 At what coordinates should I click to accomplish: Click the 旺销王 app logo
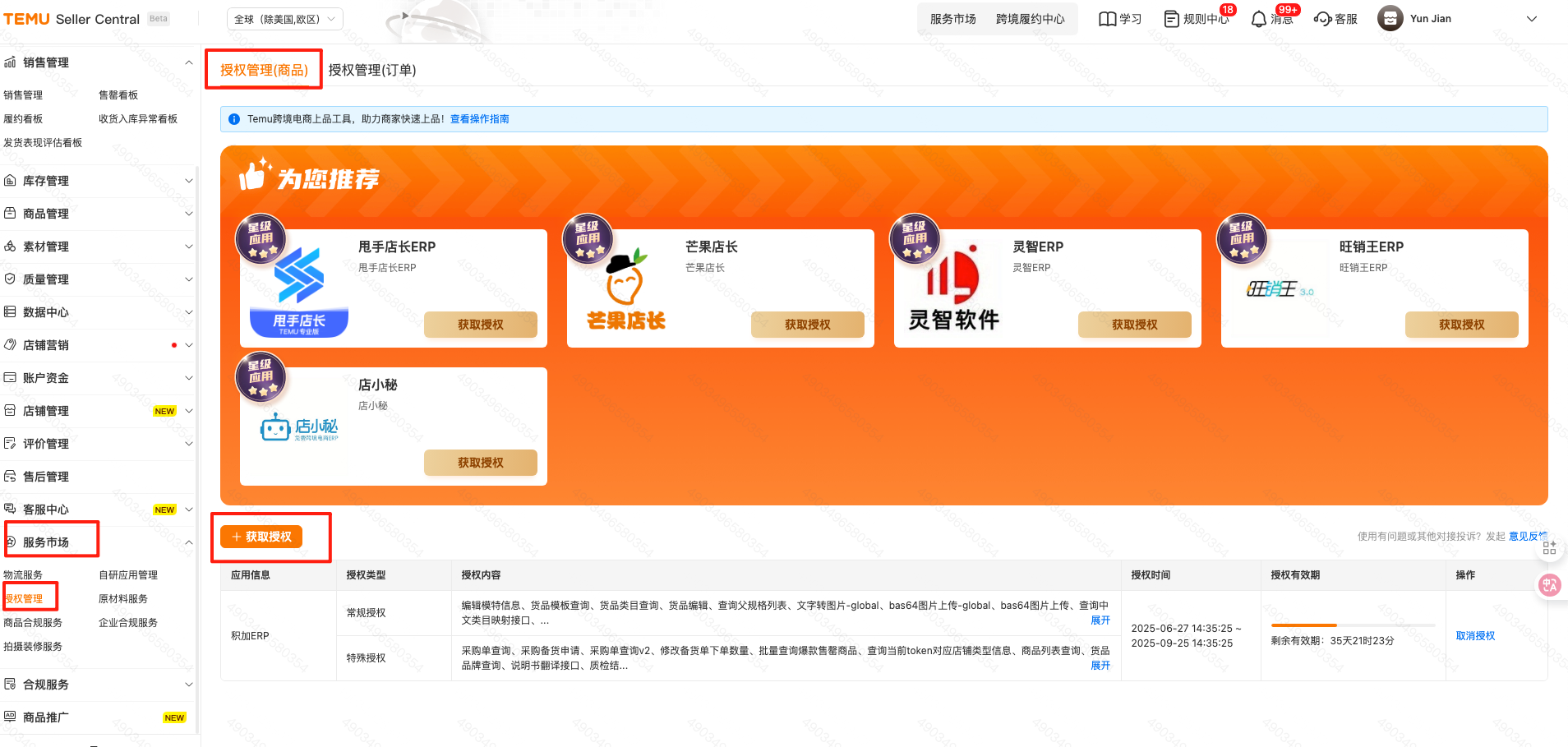click(1280, 288)
